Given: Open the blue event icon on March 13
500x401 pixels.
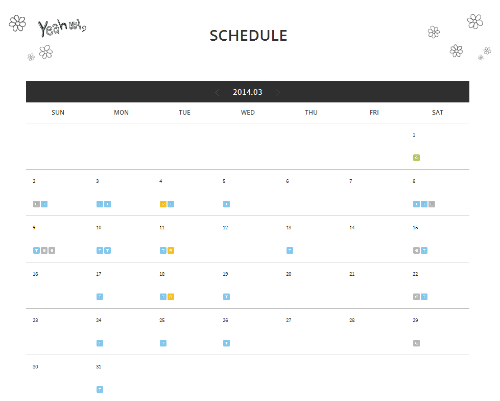Looking at the screenshot, I should pyautogui.click(x=290, y=250).
